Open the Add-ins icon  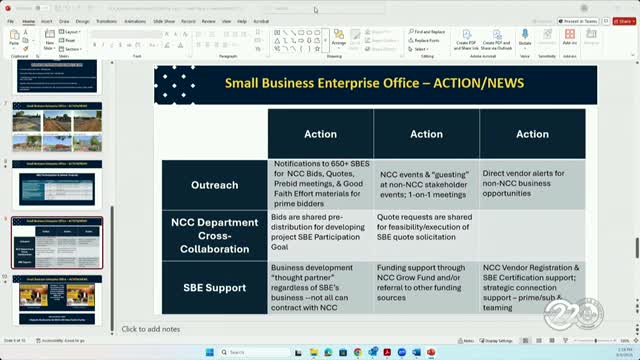[570, 37]
